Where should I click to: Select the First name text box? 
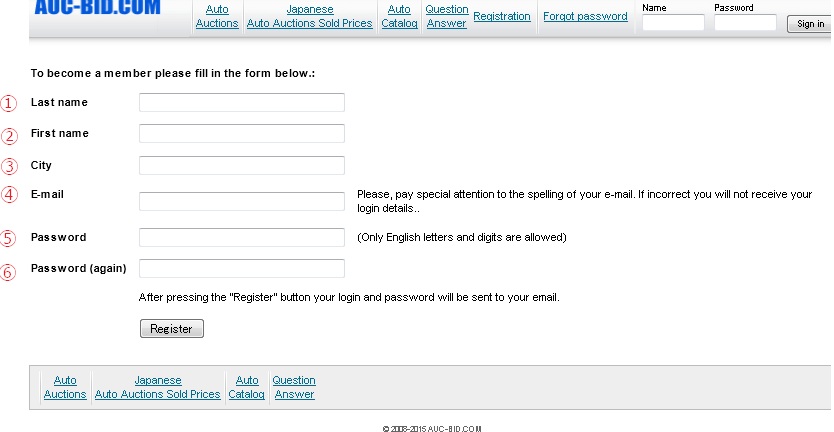tap(242, 133)
